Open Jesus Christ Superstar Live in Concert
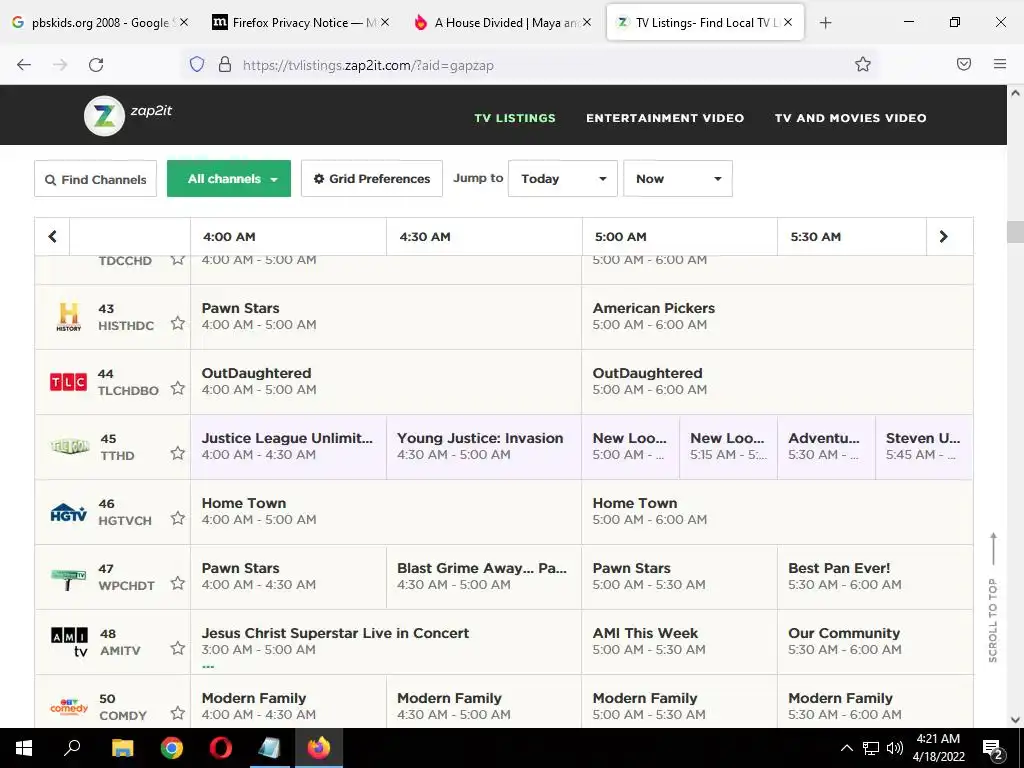The height and width of the screenshot is (768, 1024). (x=385, y=642)
